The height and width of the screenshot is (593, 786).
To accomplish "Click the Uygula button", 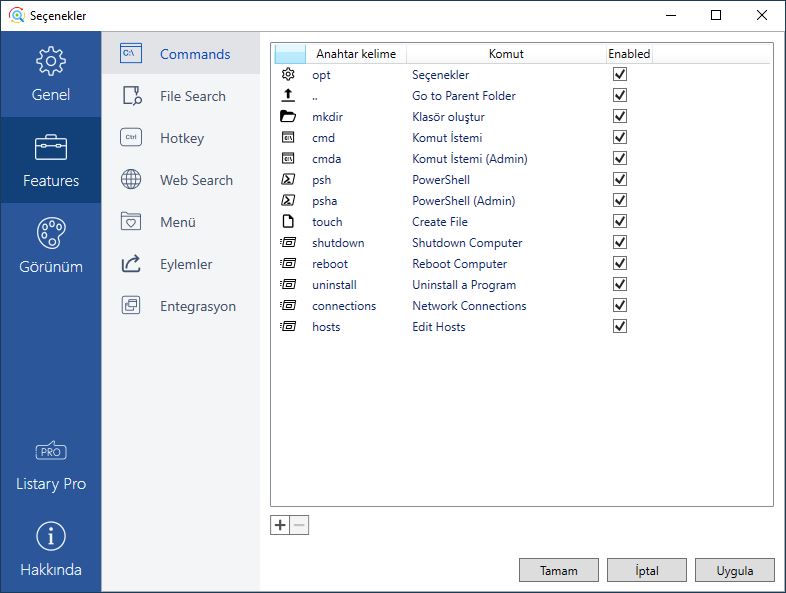I will [734, 570].
